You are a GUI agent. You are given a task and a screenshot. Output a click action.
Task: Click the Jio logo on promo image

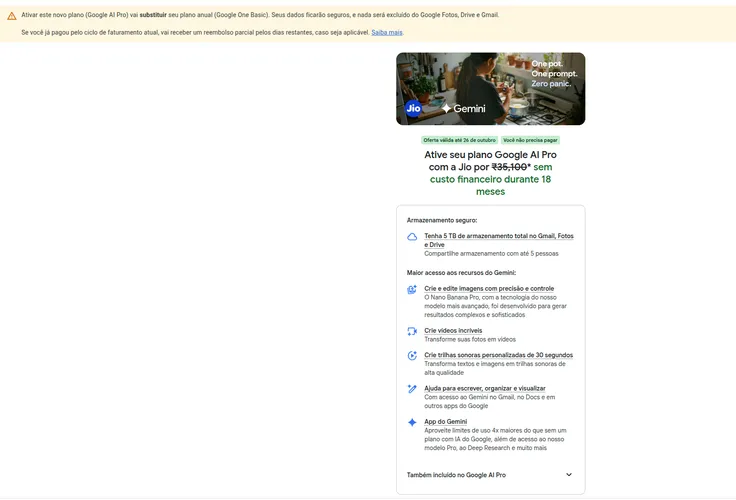[x=413, y=108]
